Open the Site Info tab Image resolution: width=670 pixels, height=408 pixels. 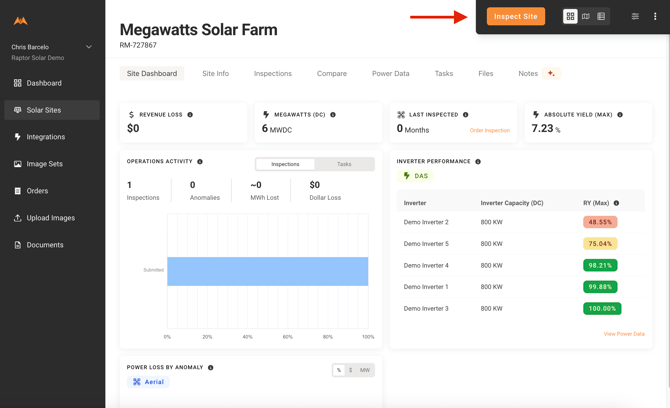pos(215,73)
